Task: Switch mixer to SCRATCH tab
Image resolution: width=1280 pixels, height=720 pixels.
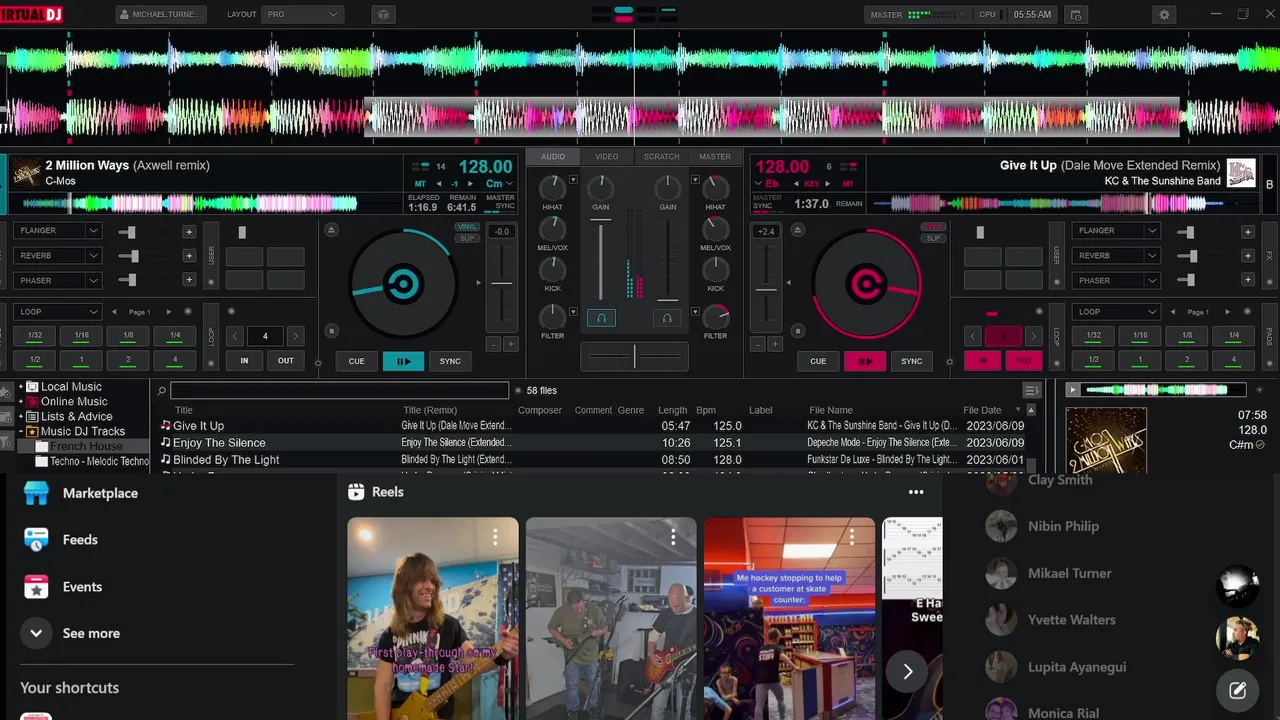Action: pos(661,157)
